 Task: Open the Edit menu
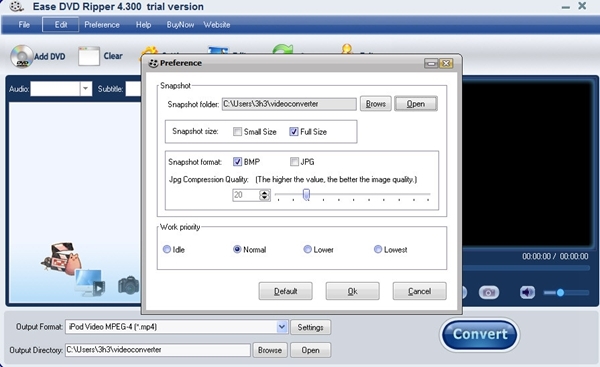tap(60, 24)
